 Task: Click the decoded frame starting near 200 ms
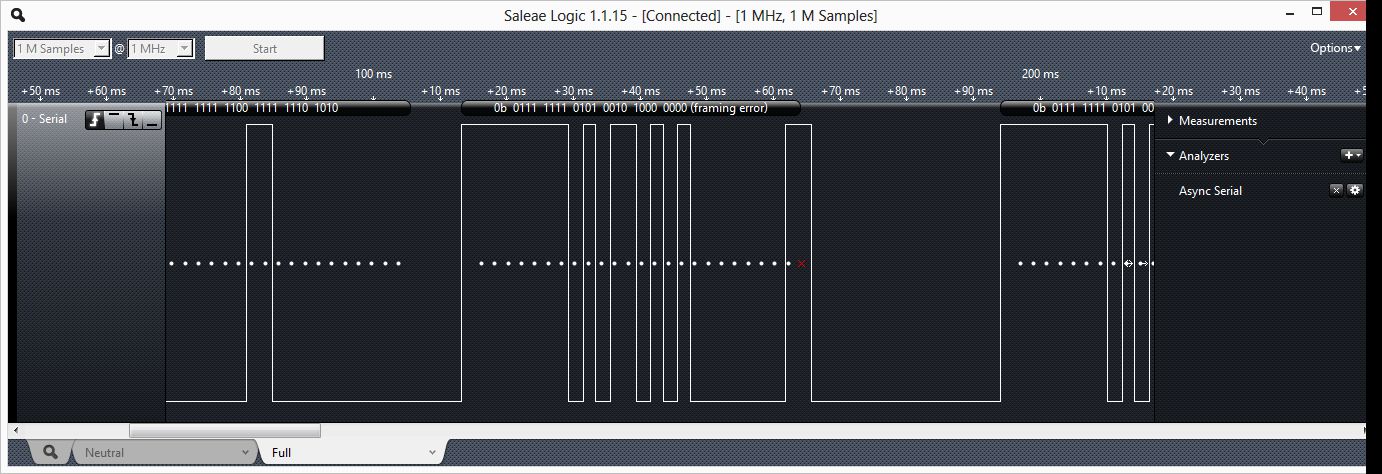pos(1078,108)
